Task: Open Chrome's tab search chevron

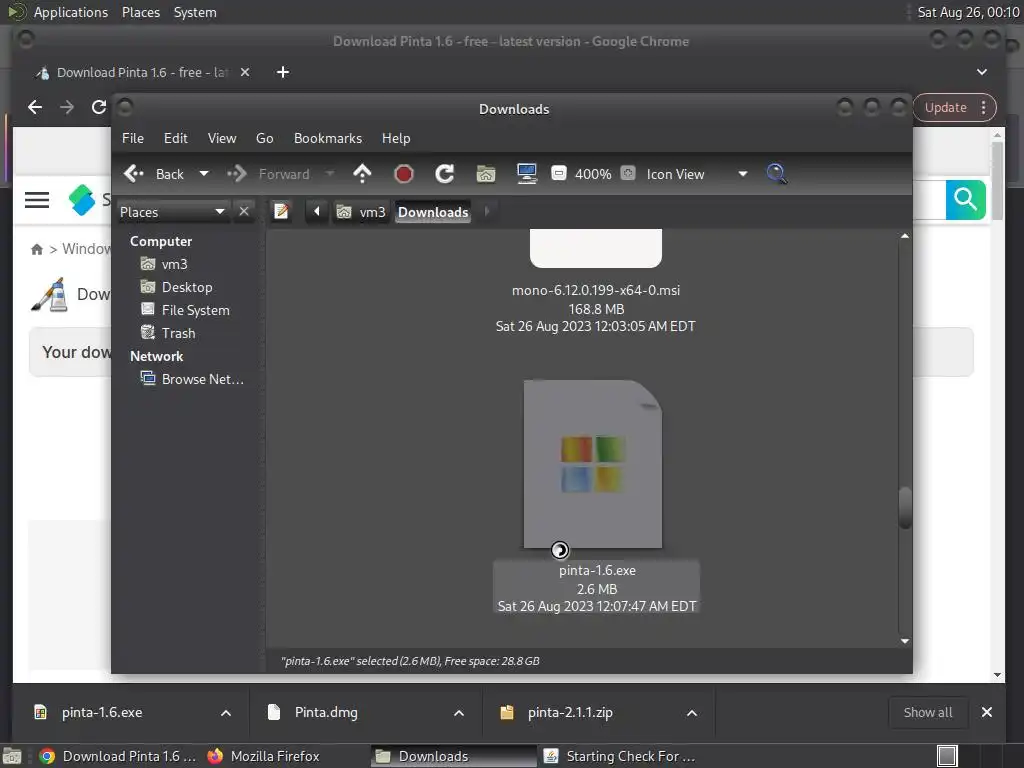Action: point(982,72)
